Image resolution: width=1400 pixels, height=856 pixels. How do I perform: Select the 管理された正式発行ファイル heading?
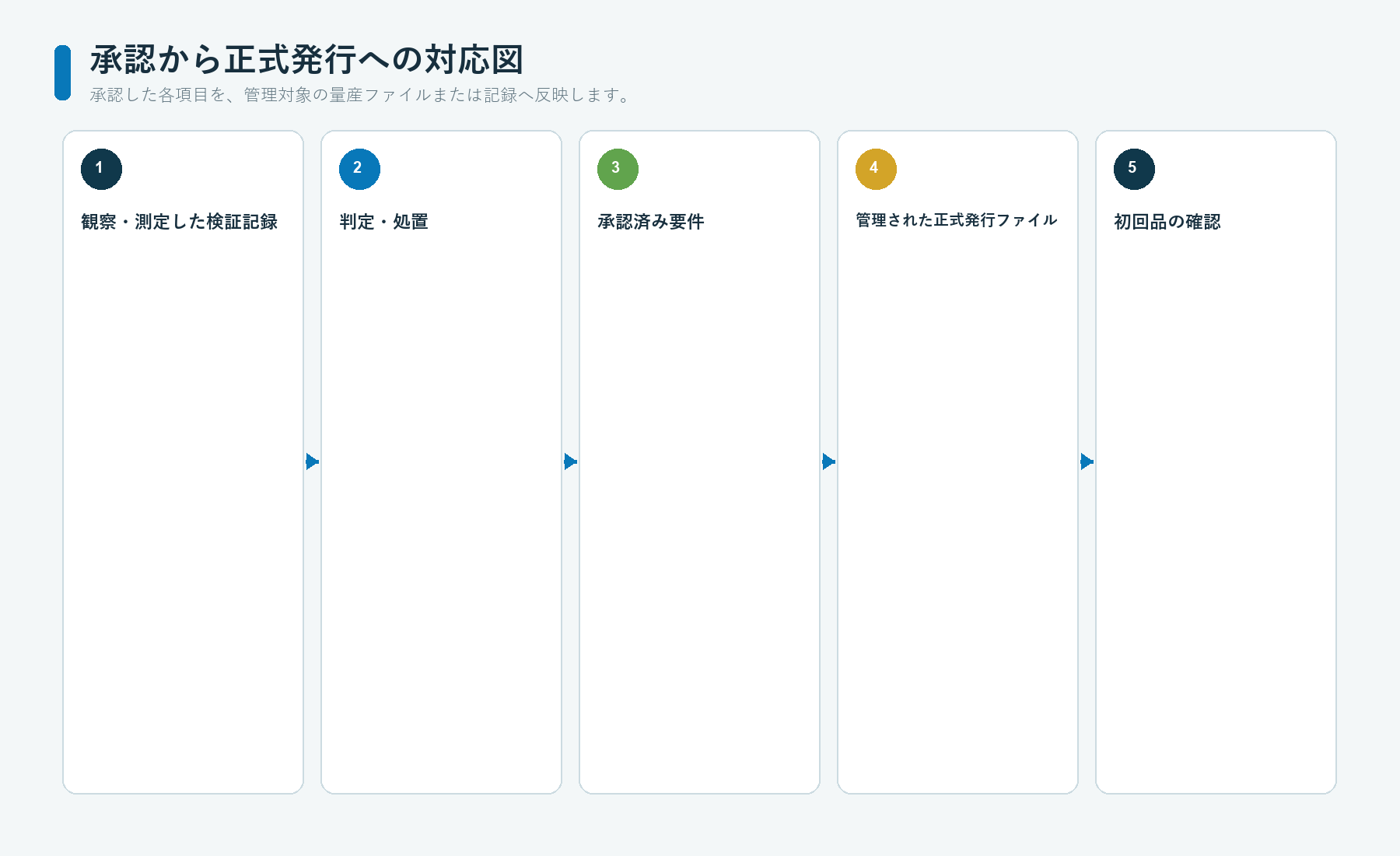957,220
